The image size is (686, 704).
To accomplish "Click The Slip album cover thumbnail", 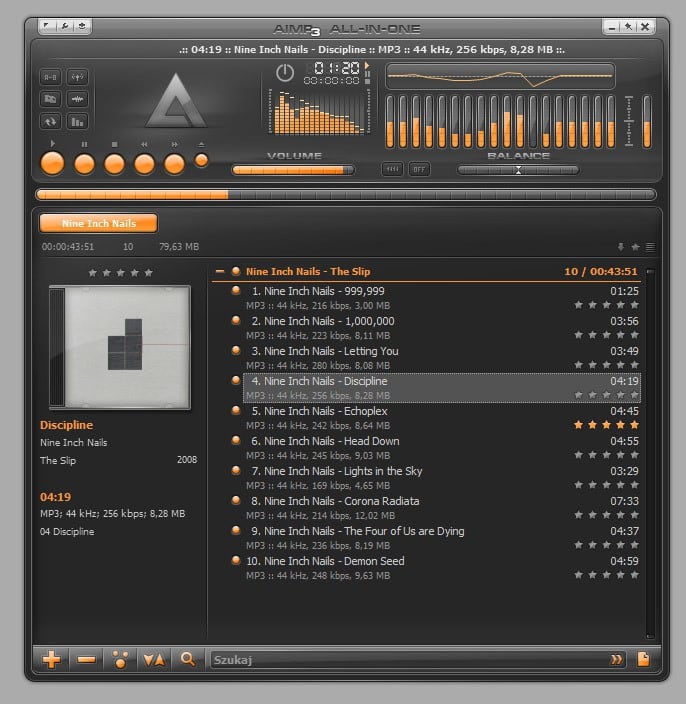I will point(120,347).
